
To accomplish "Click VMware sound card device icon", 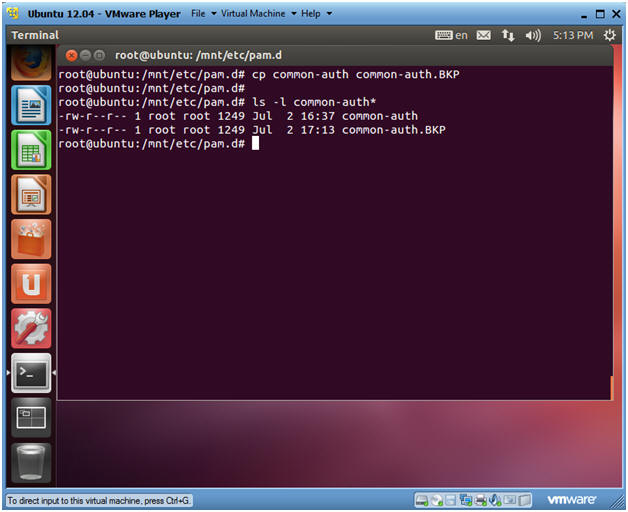I will [495, 500].
